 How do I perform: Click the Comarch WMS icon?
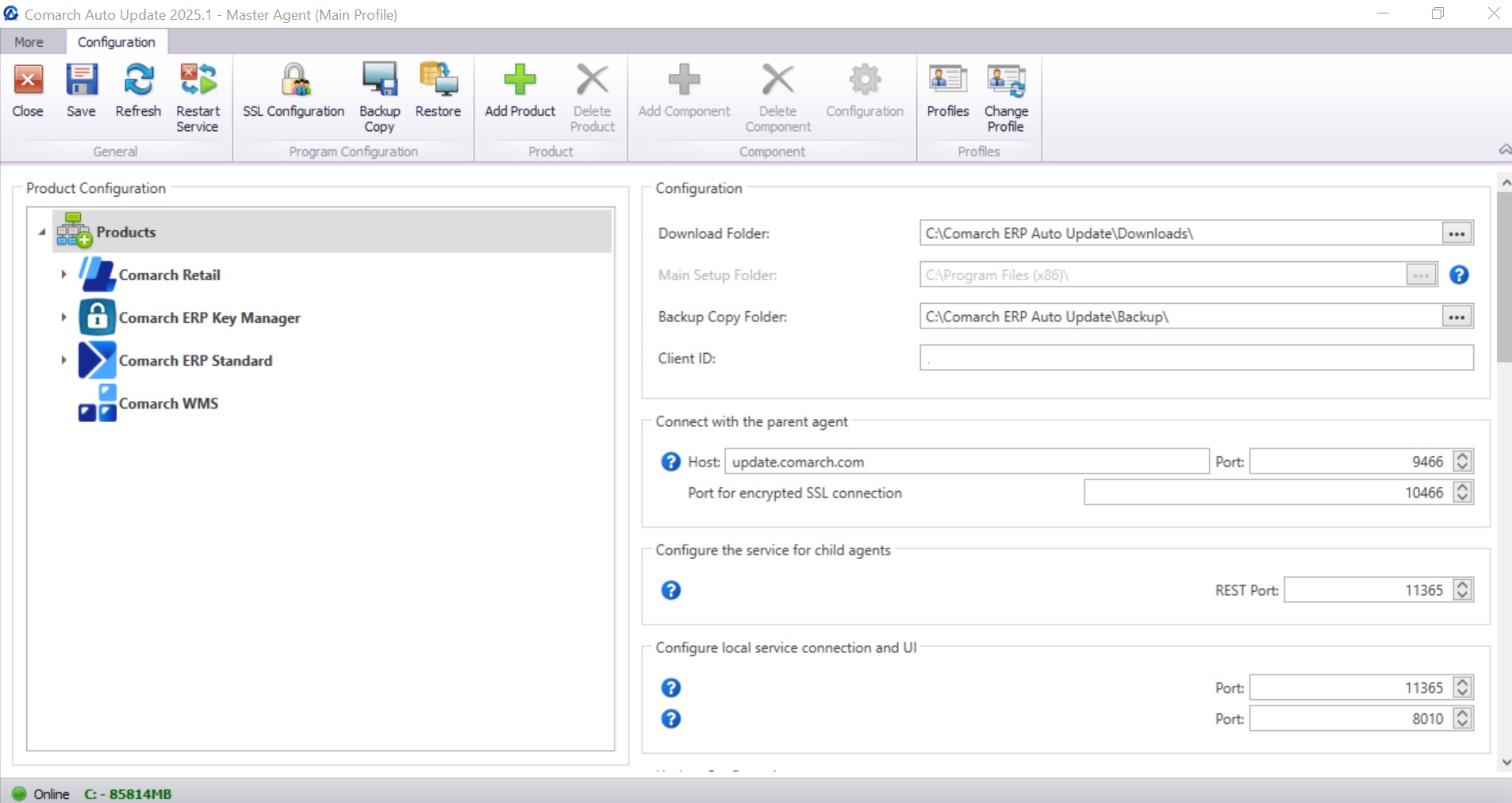98,403
